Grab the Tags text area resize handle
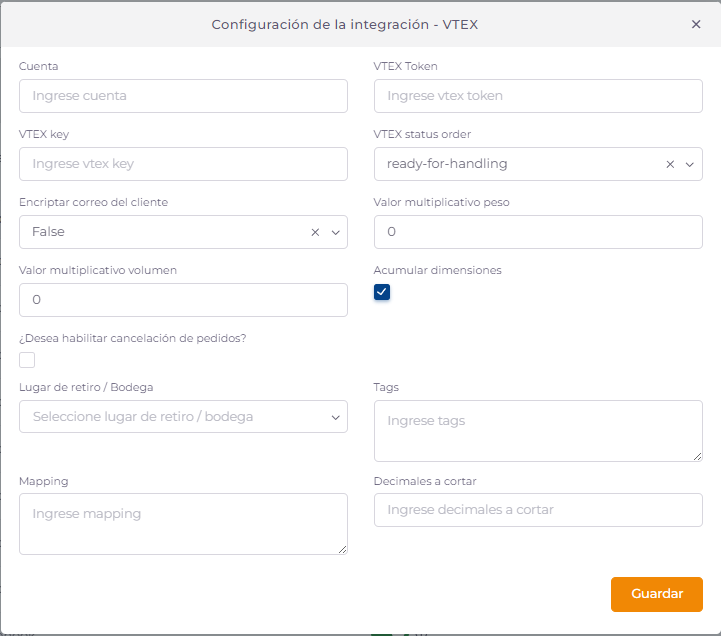This screenshot has height=636, width=721. pos(697,456)
